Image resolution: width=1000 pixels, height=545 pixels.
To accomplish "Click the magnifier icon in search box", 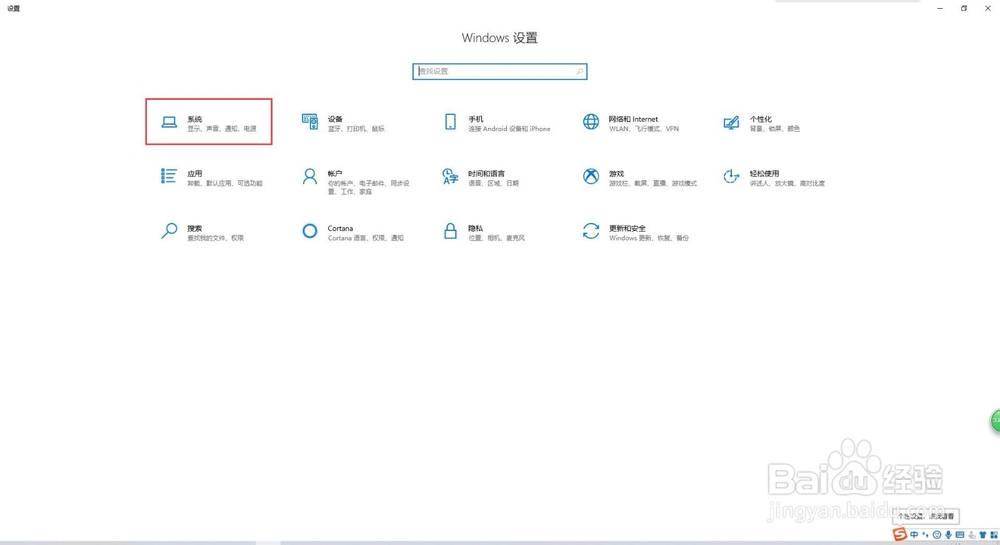I will 579,71.
